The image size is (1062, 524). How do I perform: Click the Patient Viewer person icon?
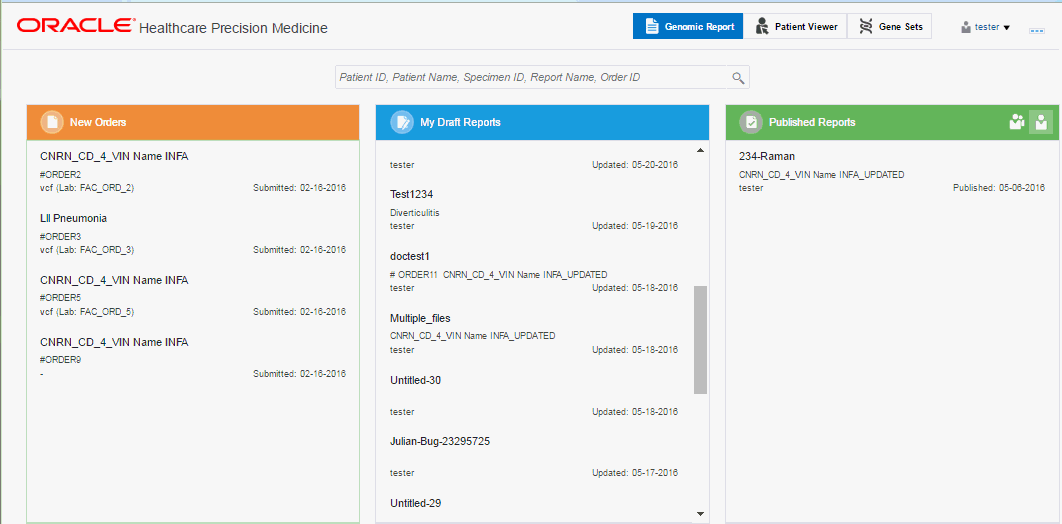click(x=761, y=26)
